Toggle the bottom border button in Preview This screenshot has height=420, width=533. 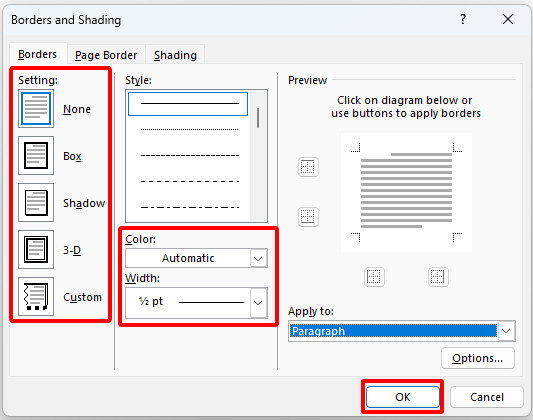[308, 217]
